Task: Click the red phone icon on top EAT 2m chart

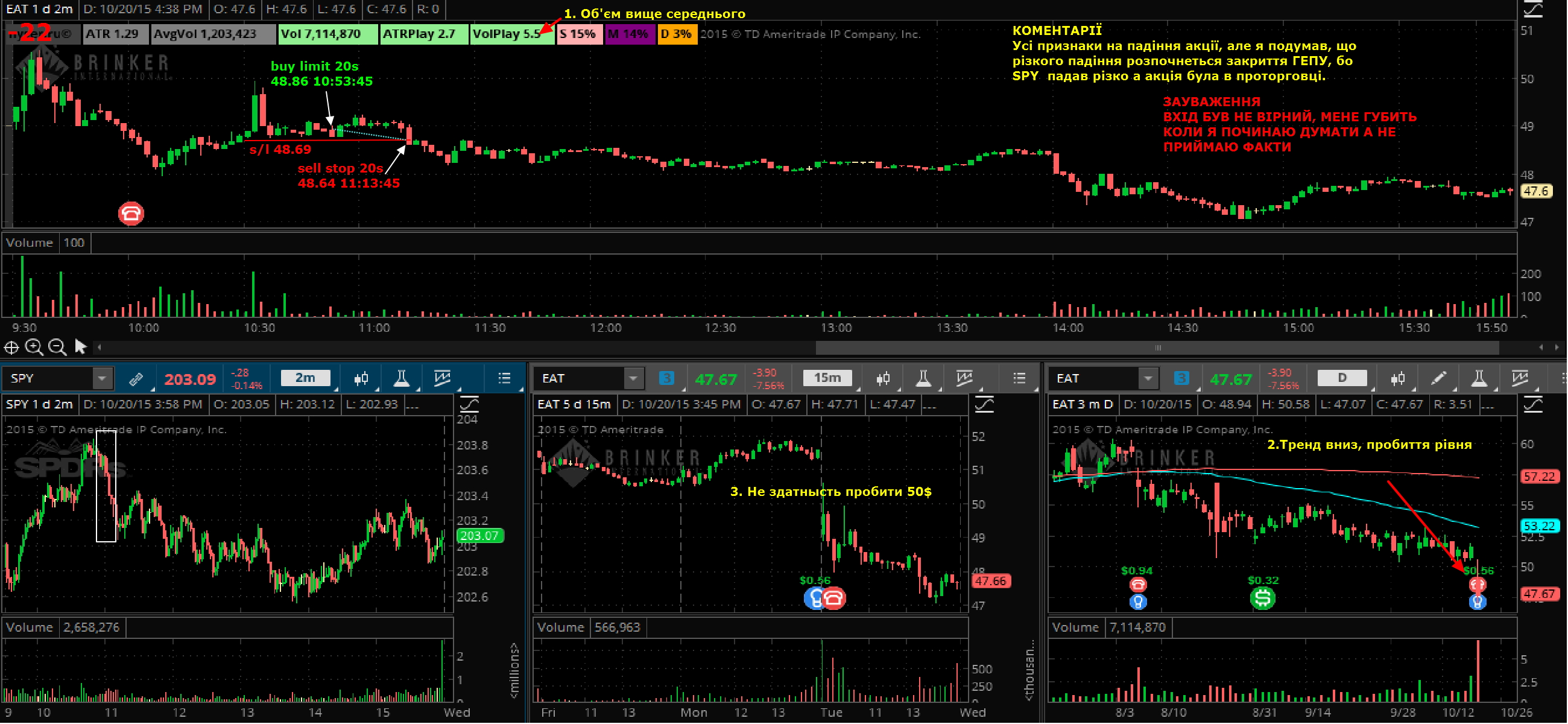Action: pos(131,214)
